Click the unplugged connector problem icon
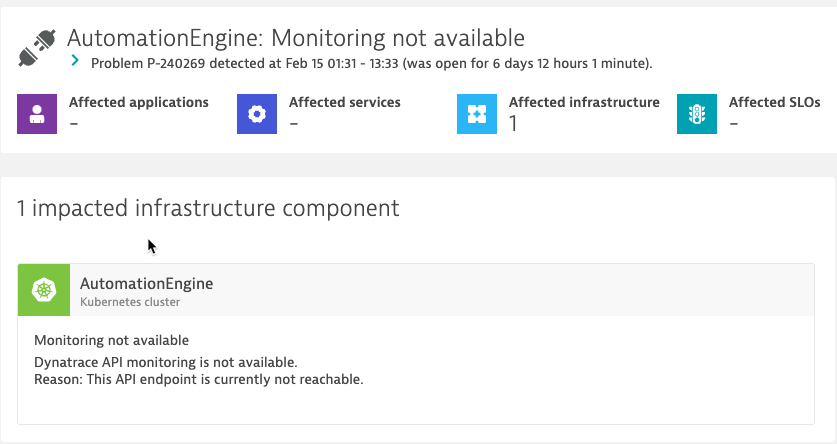 pos(37,48)
